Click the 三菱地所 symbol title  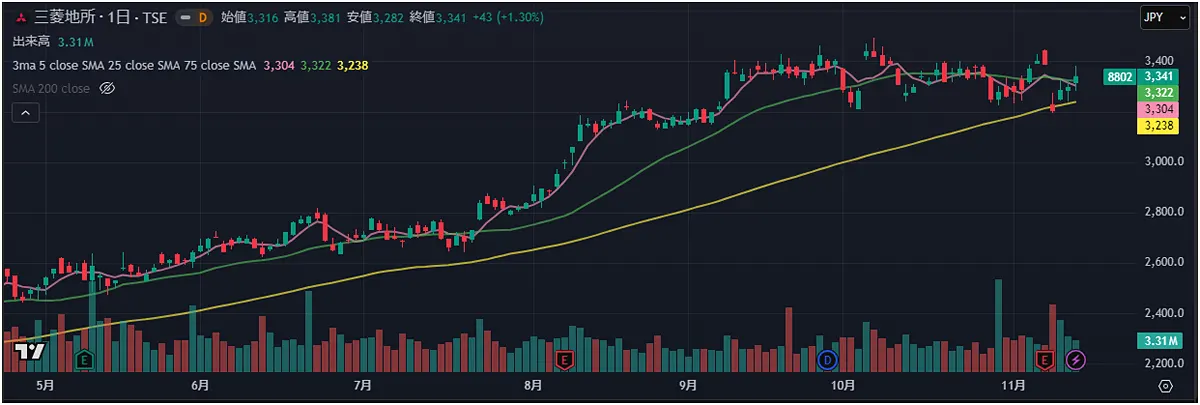(58, 18)
